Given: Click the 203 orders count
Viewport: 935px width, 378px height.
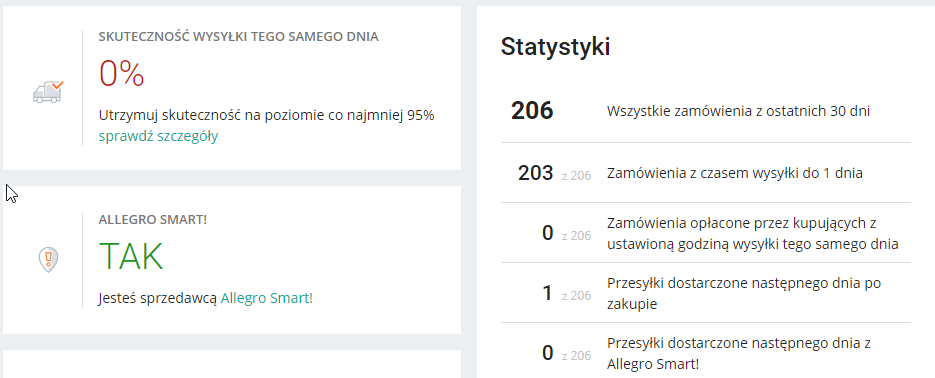Looking at the screenshot, I should (535, 173).
